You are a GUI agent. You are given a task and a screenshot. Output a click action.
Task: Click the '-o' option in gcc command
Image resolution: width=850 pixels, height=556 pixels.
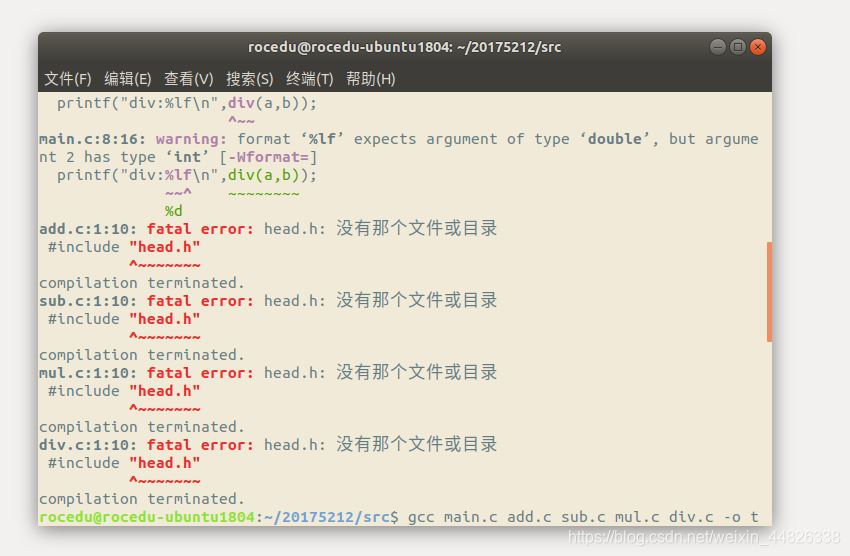[x=732, y=518]
